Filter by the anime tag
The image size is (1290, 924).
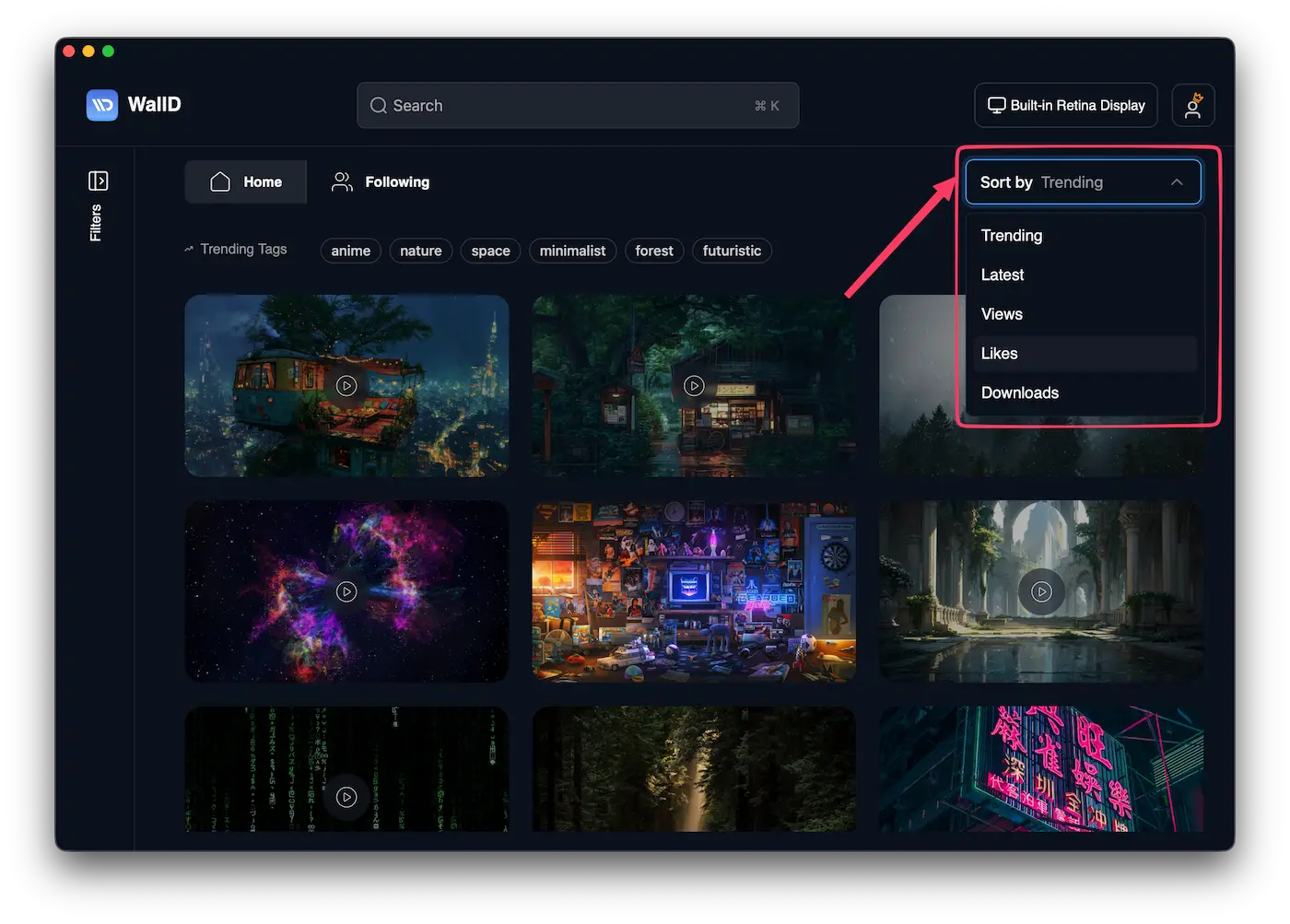tap(350, 251)
